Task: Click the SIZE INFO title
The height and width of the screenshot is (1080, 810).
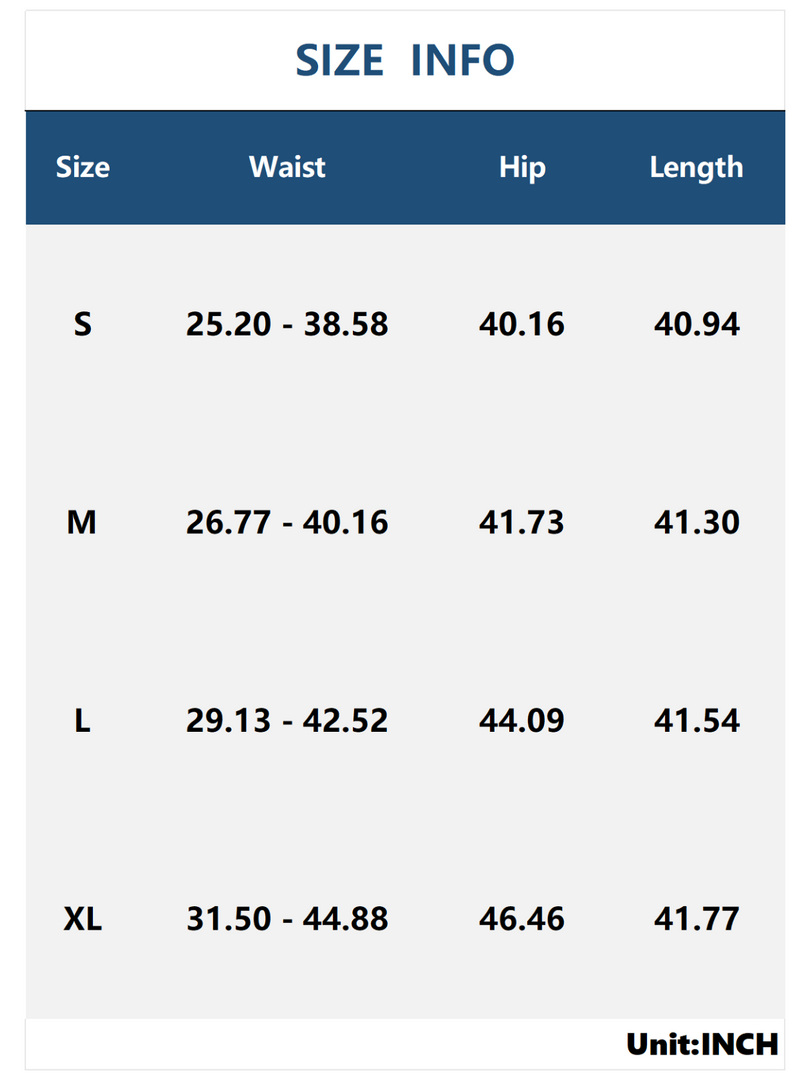Action: point(405,60)
